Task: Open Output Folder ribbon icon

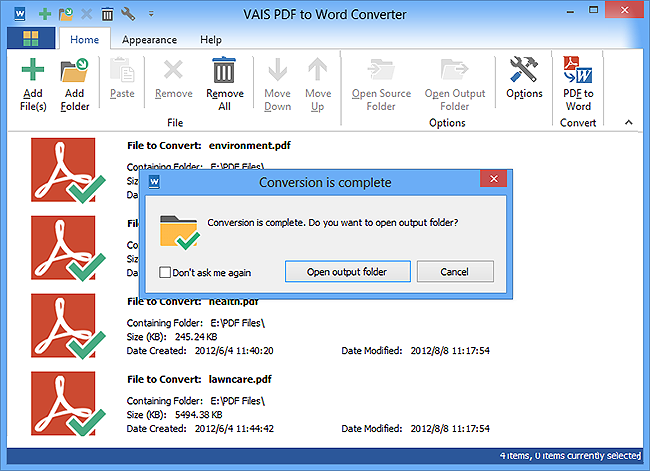Action: (x=454, y=69)
